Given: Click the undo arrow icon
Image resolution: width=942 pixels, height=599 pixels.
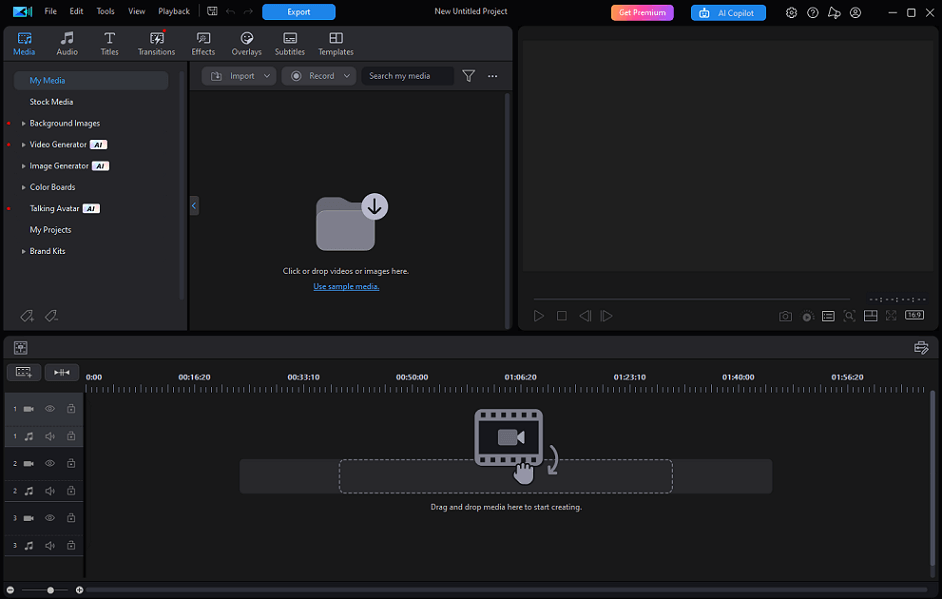Looking at the screenshot, I should (x=230, y=11).
